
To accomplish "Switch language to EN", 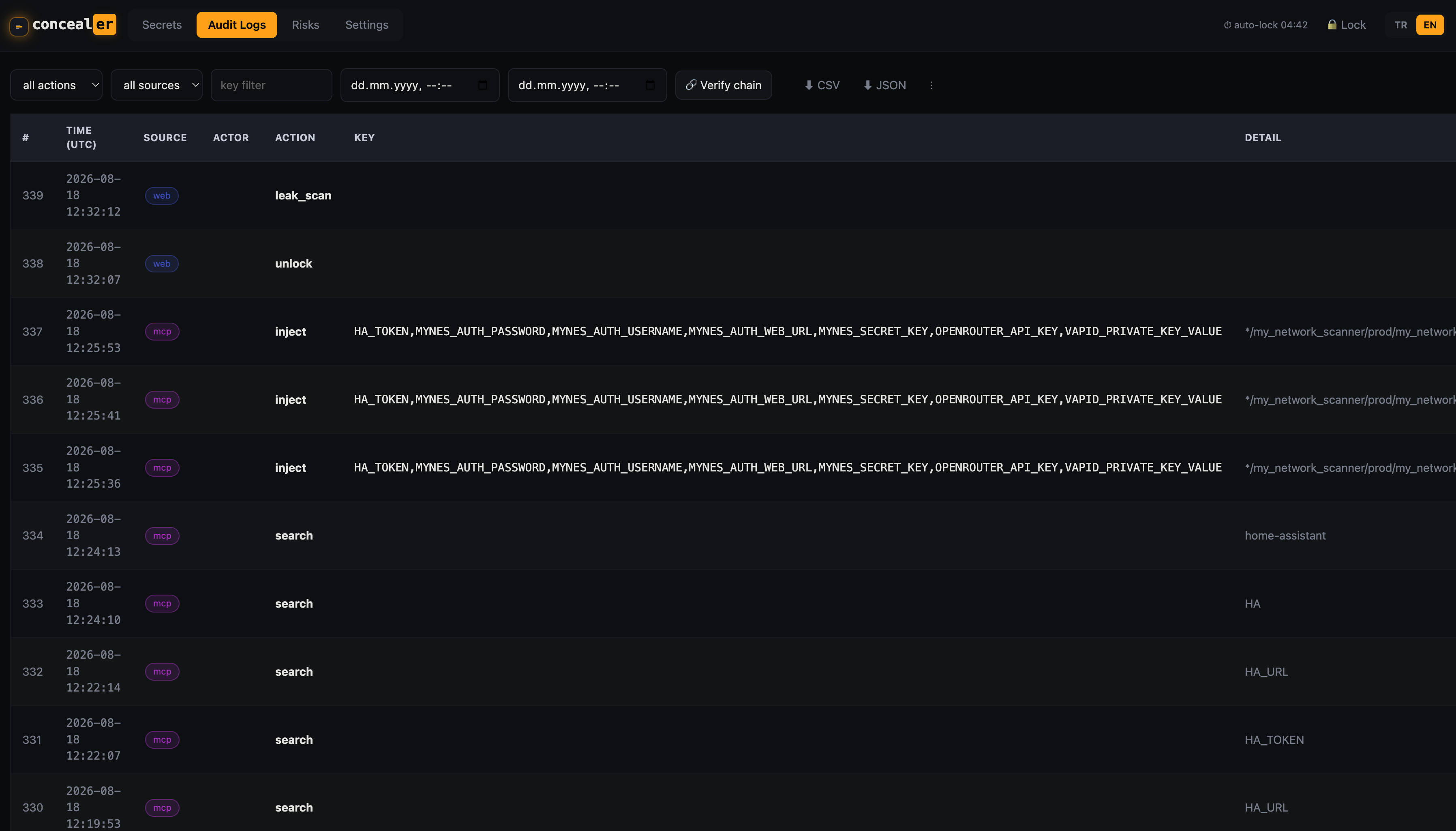I will tap(1430, 25).
